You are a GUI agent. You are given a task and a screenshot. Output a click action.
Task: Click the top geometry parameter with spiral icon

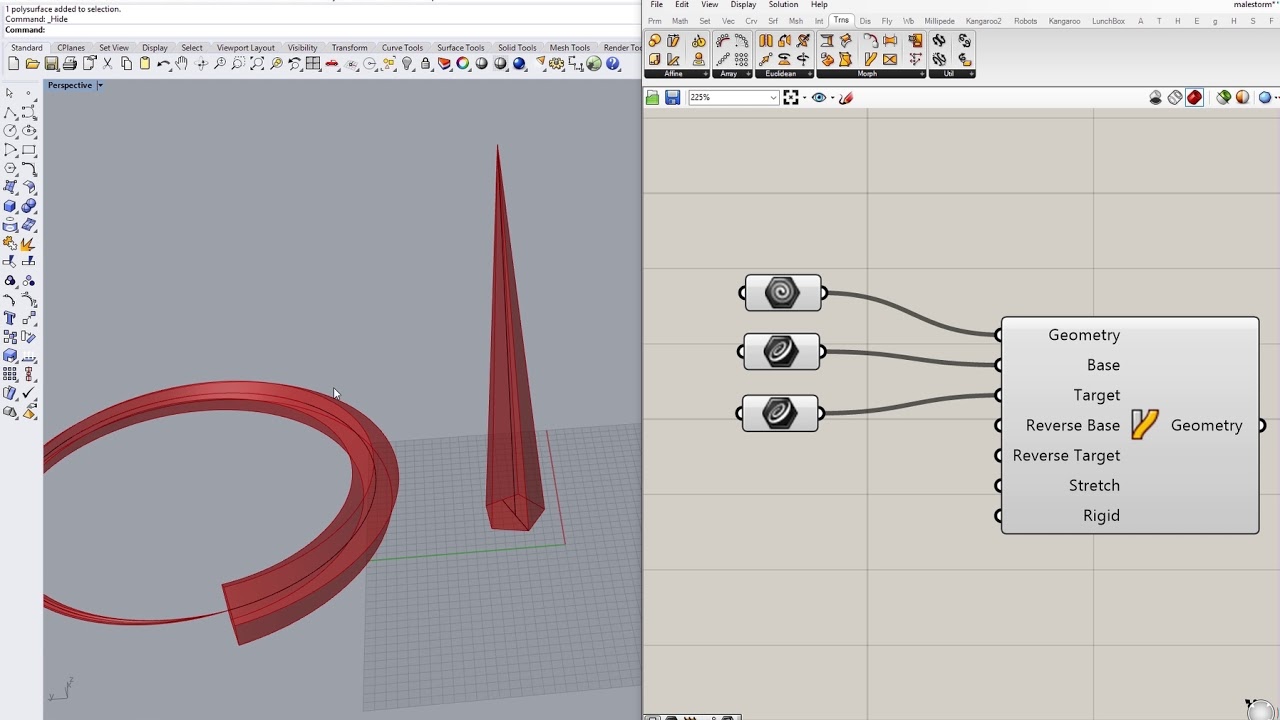coord(783,293)
